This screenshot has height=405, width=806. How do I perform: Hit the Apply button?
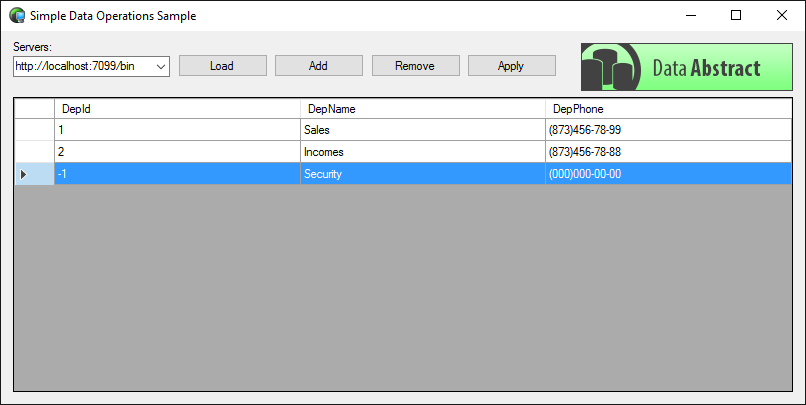[x=511, y=66]
